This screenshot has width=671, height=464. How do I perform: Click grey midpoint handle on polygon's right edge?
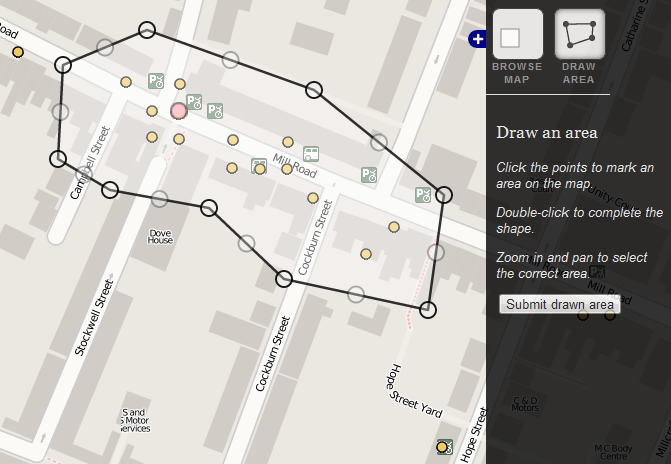pos(436,252)
